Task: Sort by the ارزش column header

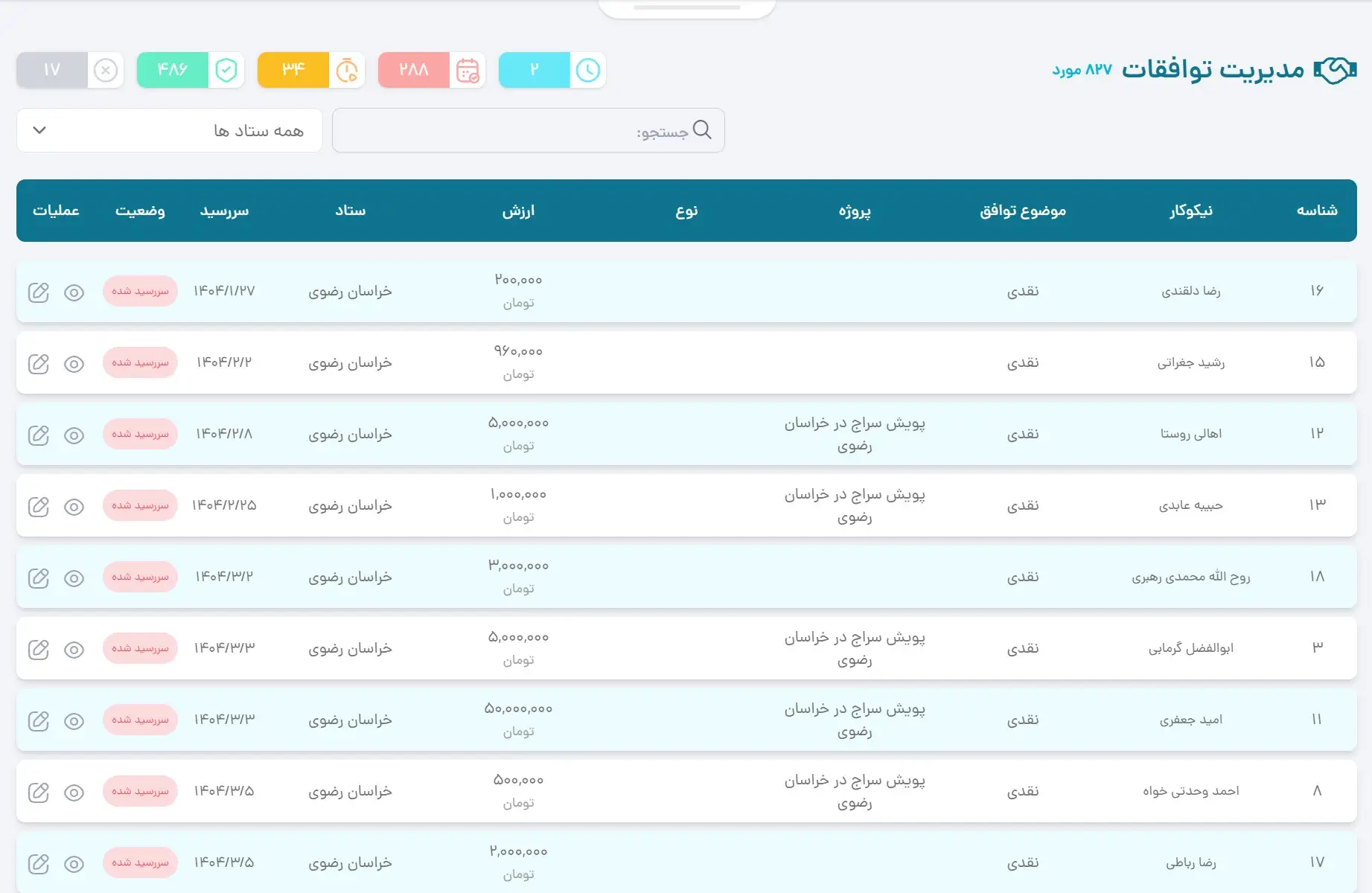Action: point(518,211)
